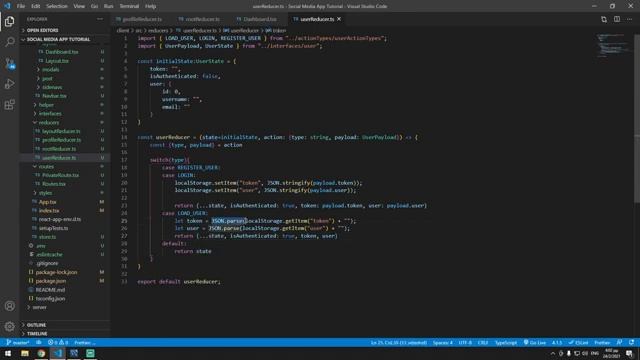Click the CRLF end-of-line indicator
This screenshot has width=640, height=360.
click(483, 342)
